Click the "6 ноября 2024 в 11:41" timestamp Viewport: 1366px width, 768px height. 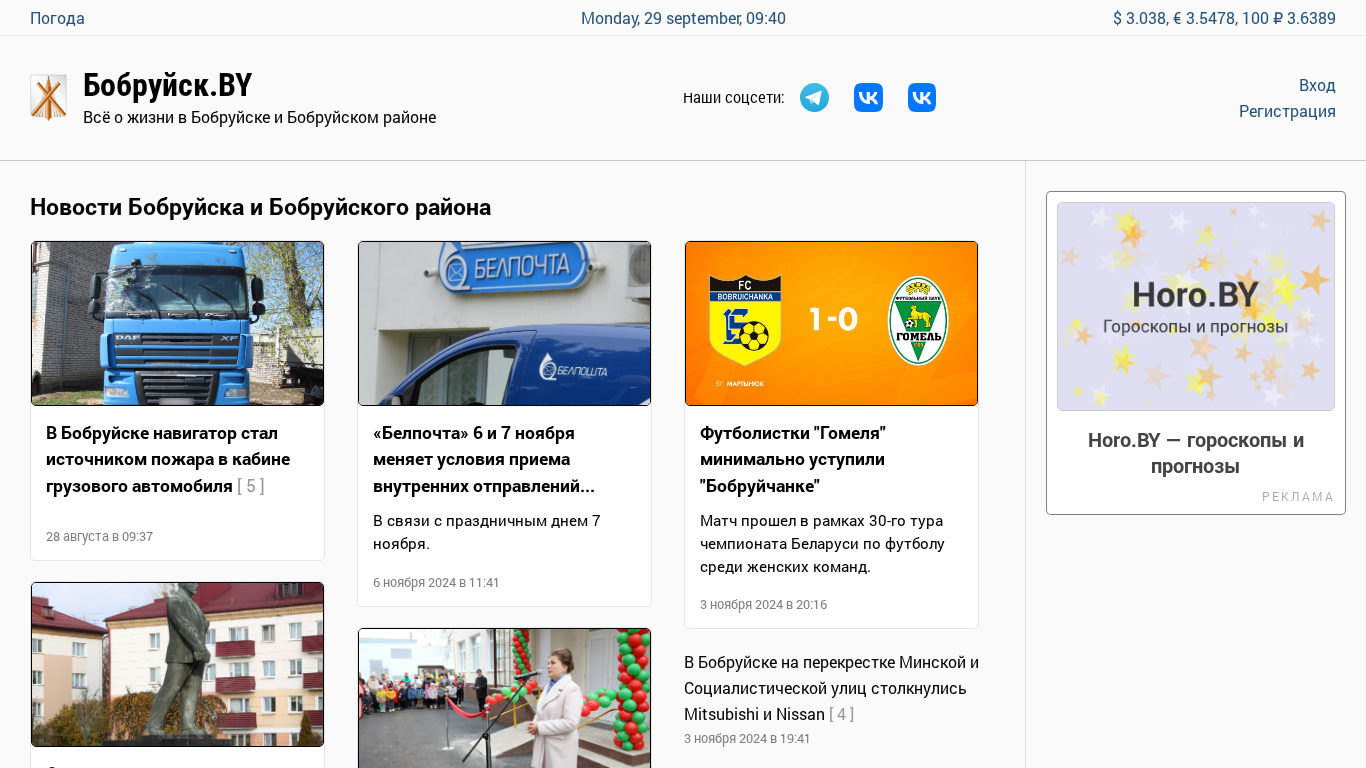pyautogui.click(x=436, y=582)
